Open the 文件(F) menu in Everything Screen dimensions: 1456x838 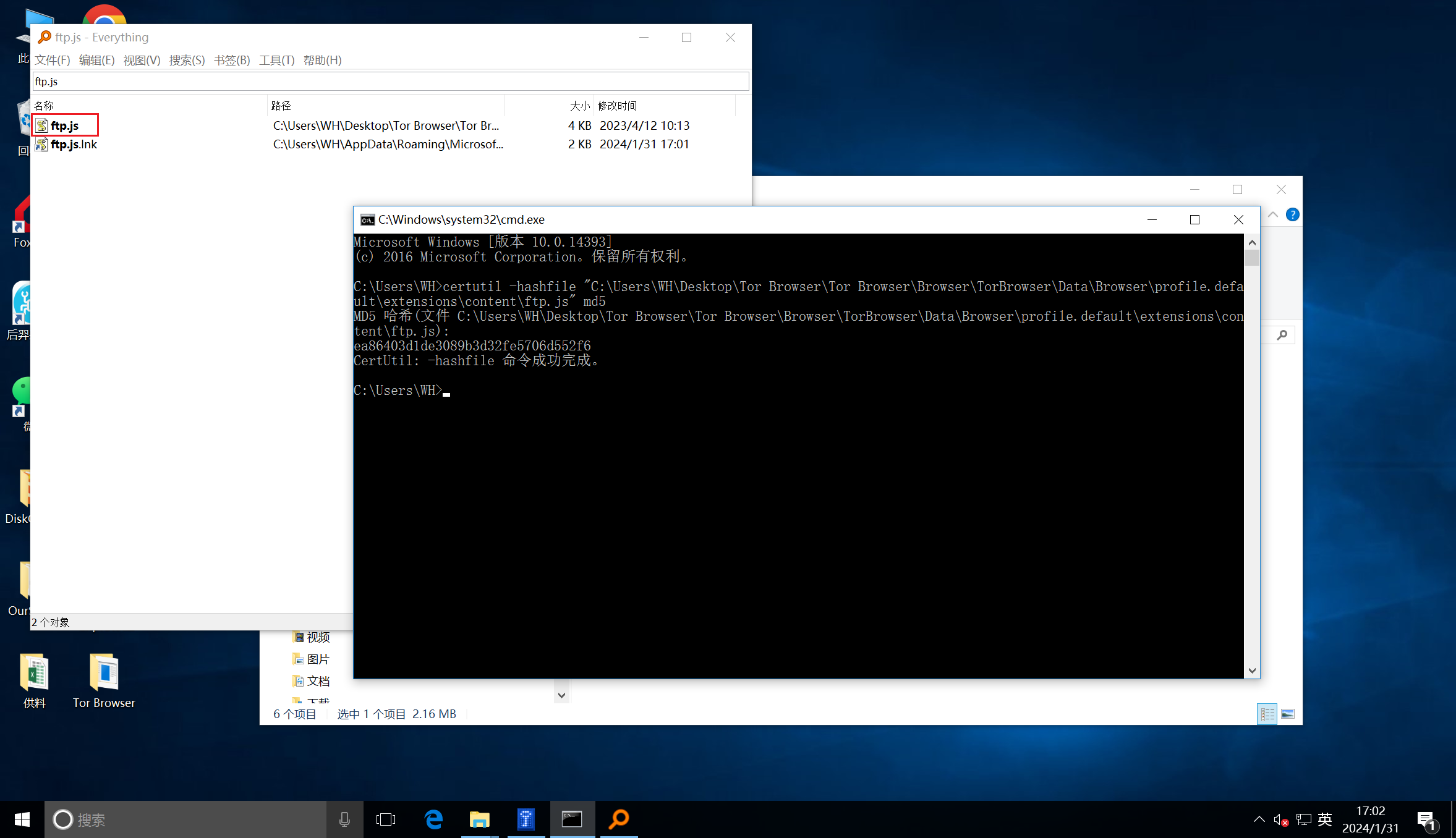53,60
